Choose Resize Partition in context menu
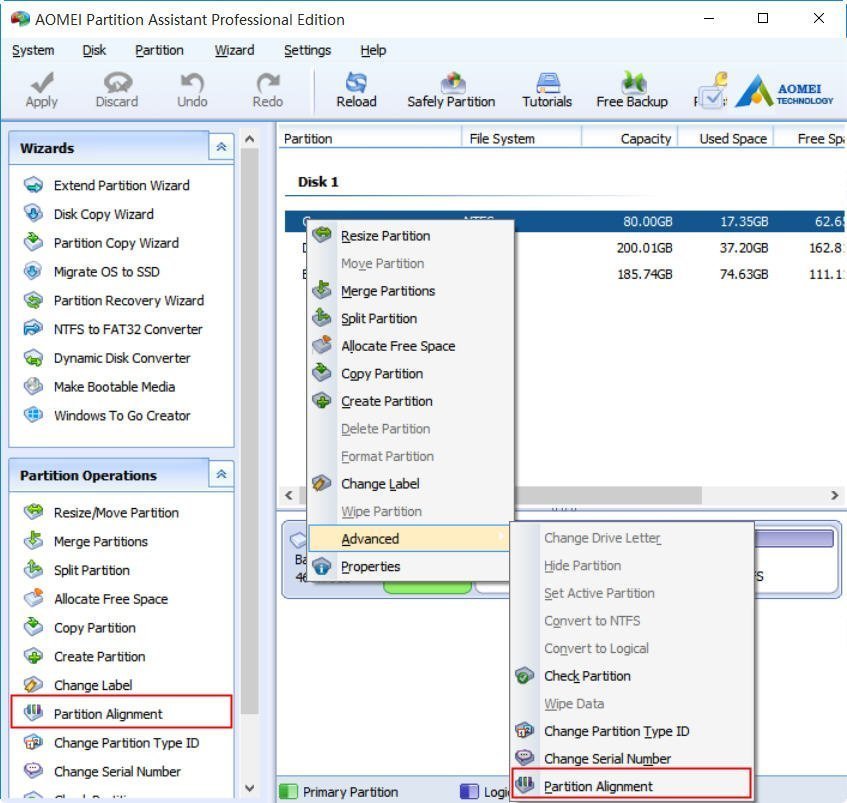This screenshot has height=803, width=847. tap(411, 236)
